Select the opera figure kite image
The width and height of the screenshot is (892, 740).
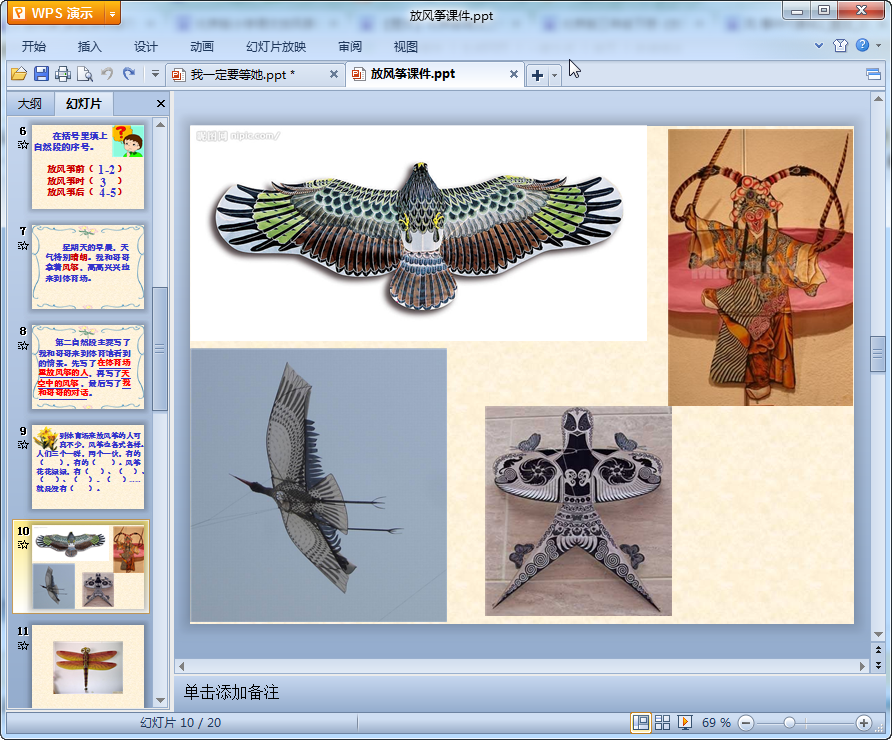[x=761, y=267]
